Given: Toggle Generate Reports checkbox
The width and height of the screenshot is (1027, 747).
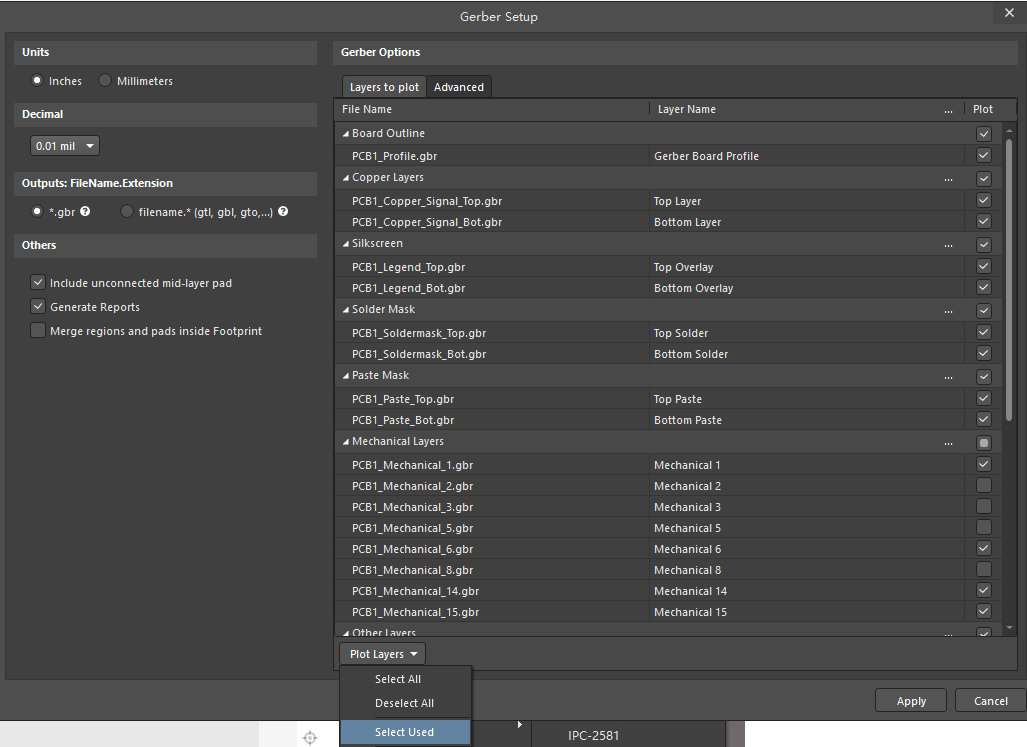Looking at the screenshot, I should [38, 306].
